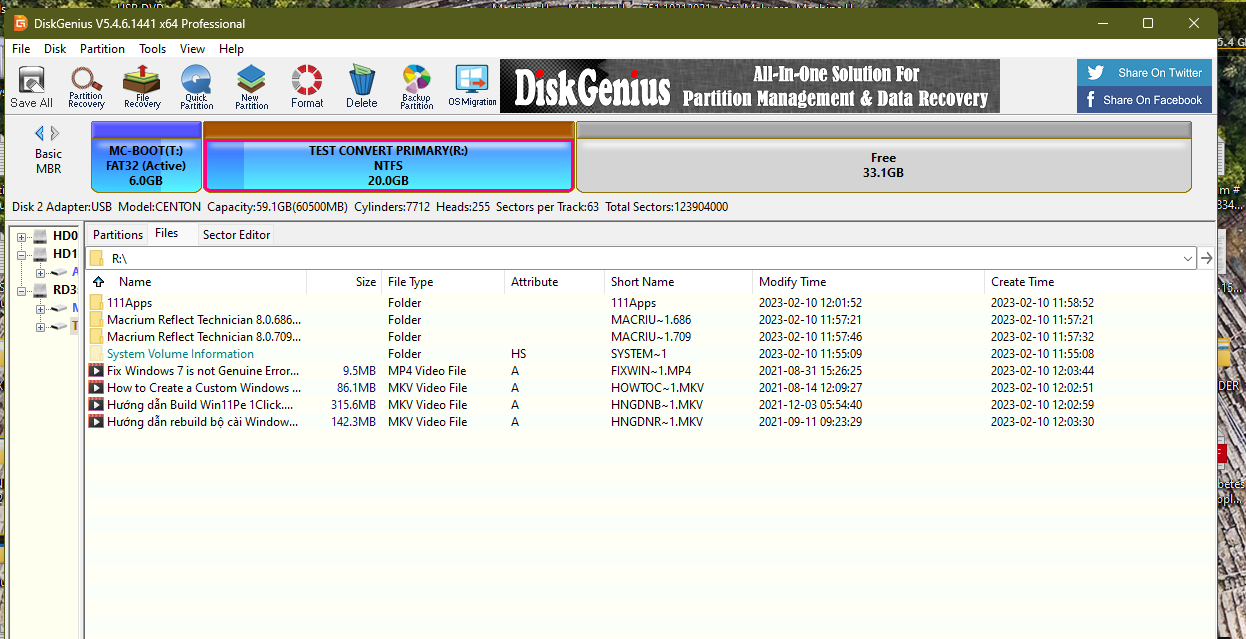The height and width of the screenshot is (639, 1246).
Task: Switch to the Files tab
Action: pyautogui.click(x=167, y=233)
